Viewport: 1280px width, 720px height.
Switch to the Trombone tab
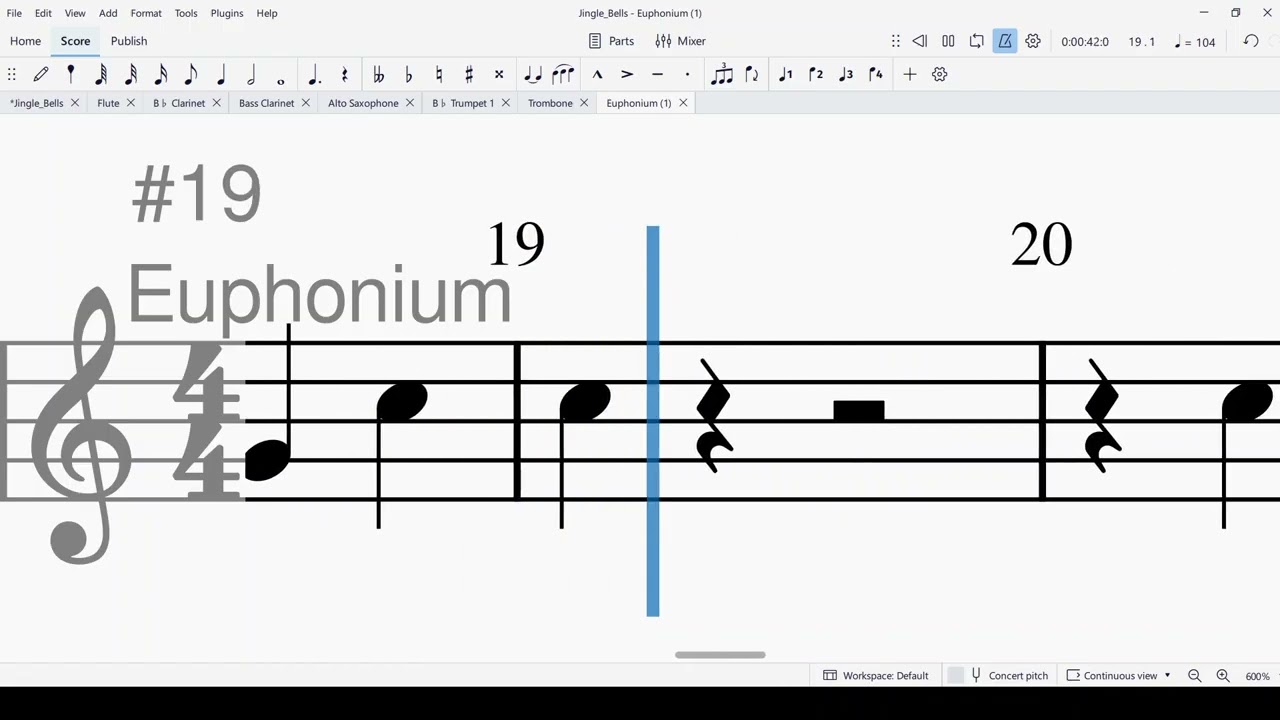tap(550, 103)
